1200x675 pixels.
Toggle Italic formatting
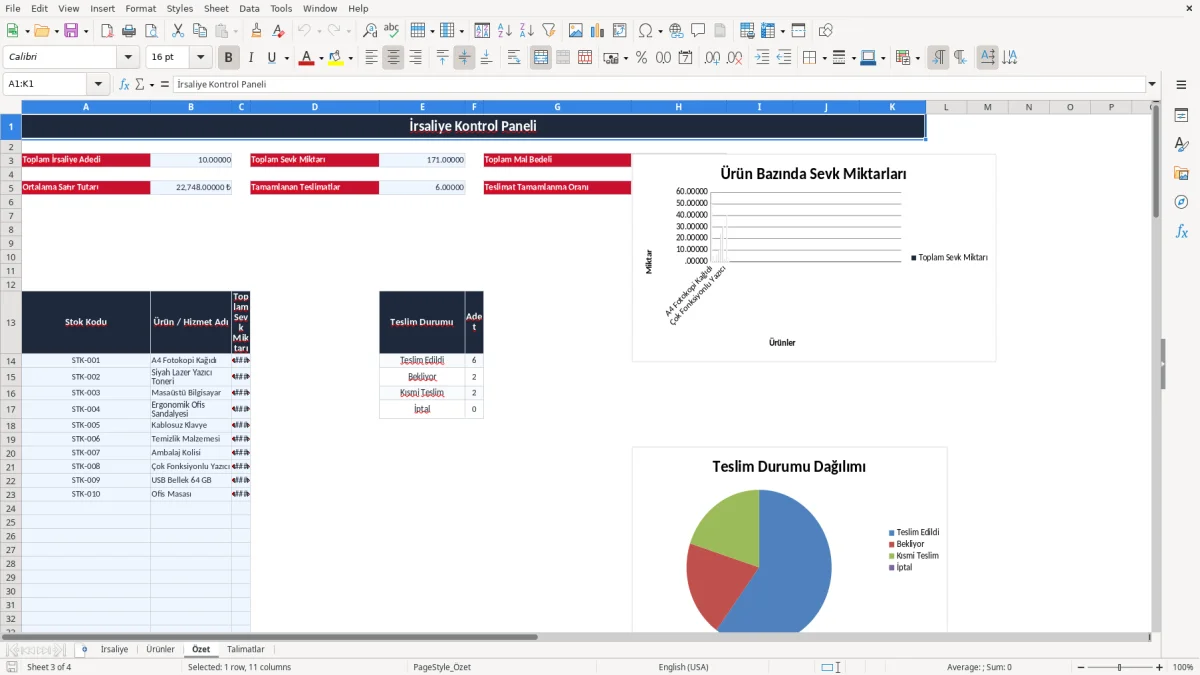coord(251,58)
